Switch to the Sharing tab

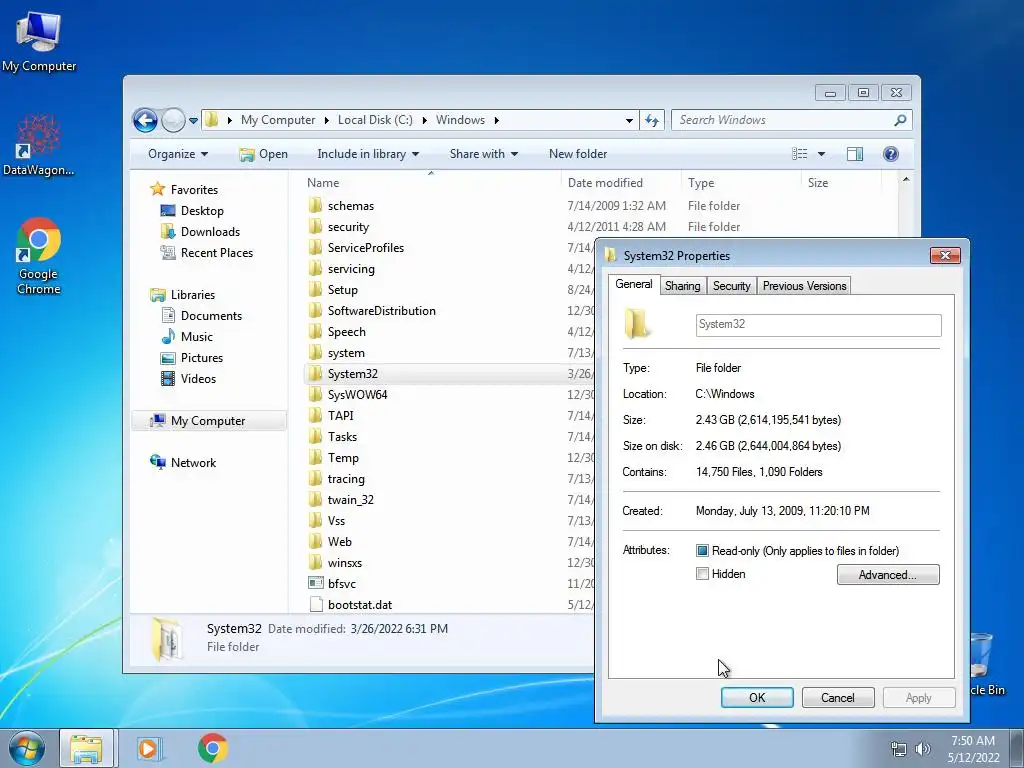(682, 286)
